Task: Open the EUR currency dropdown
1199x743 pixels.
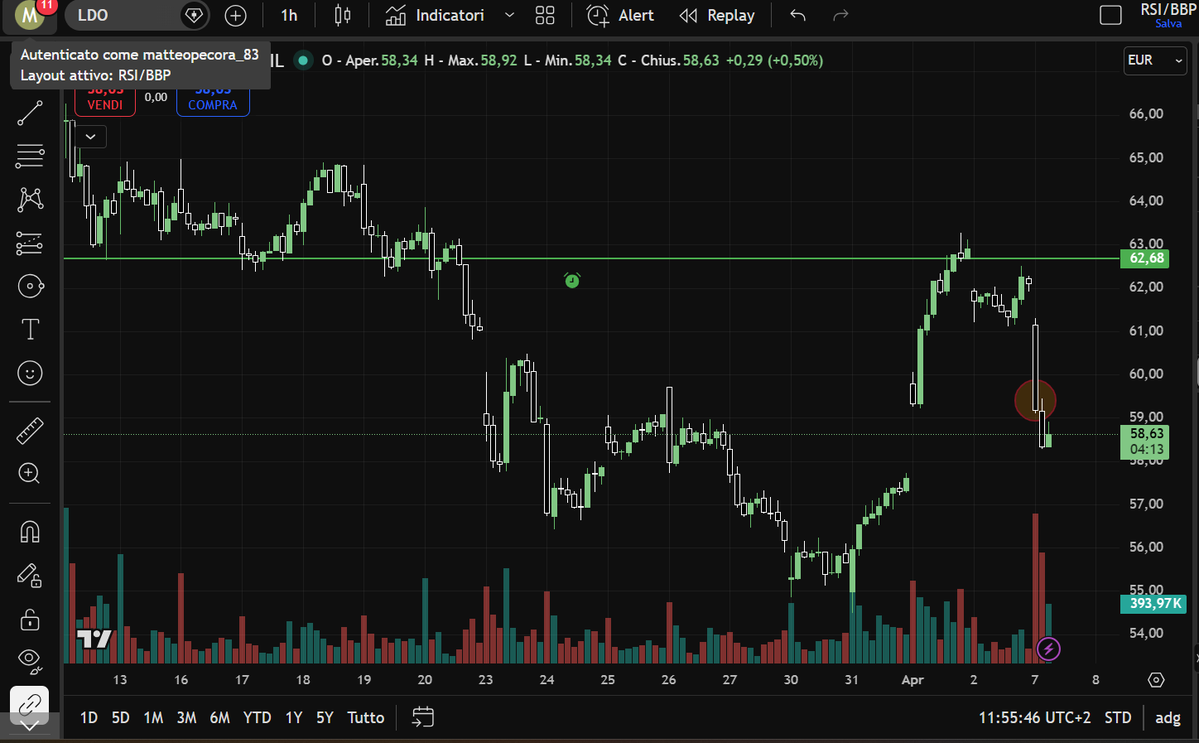Action: tap(1155, 60)
